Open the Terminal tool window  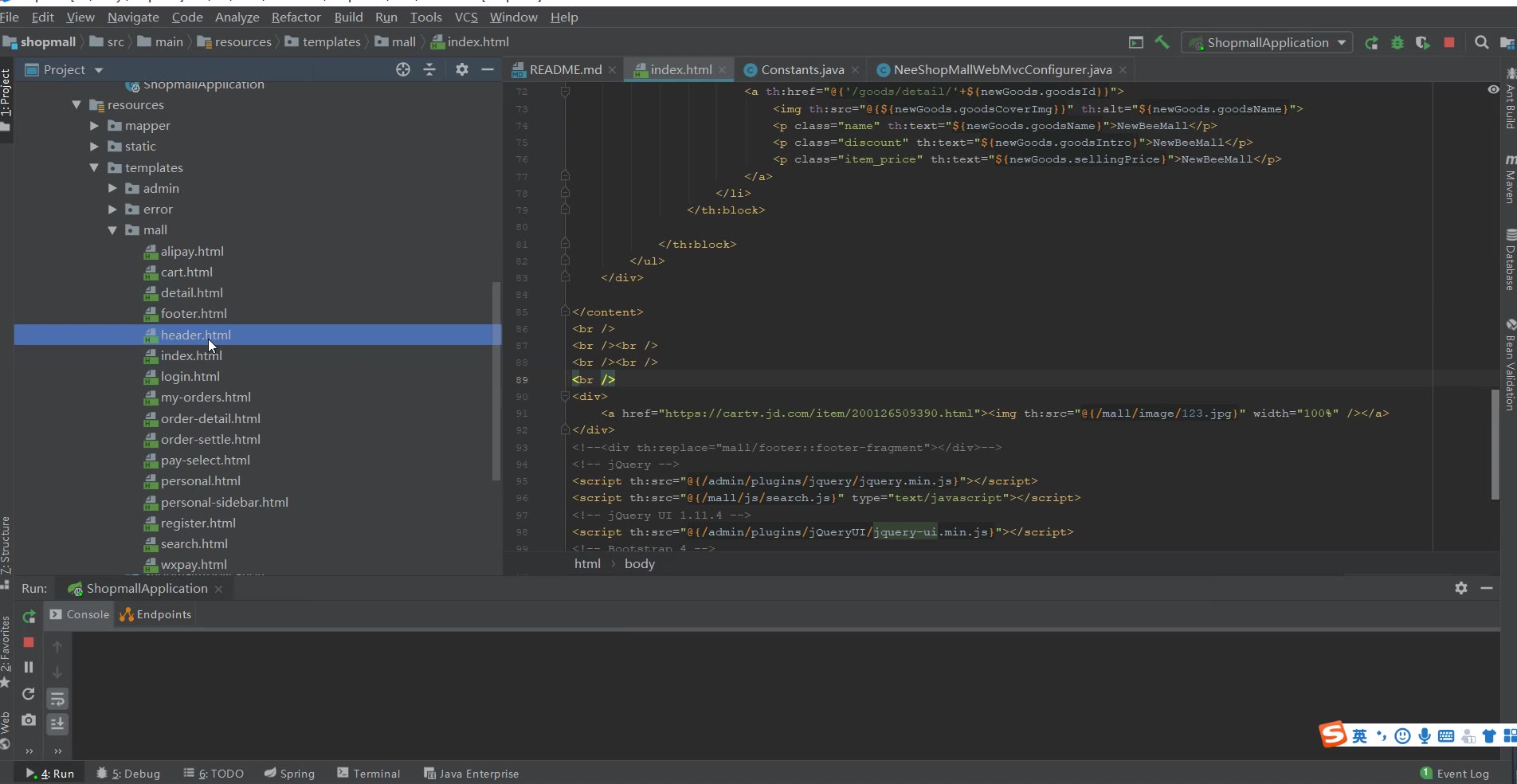tap(368, 774)
